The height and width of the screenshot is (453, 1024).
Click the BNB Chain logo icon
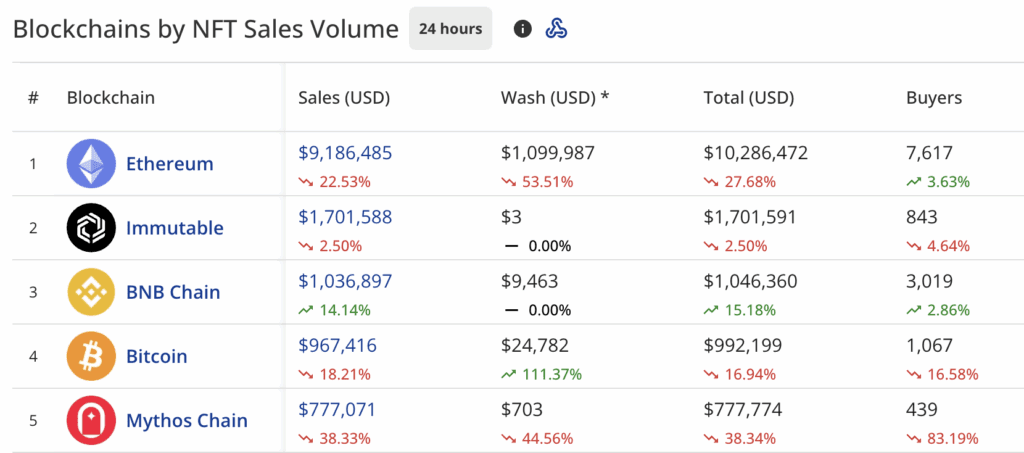(91, 292)
